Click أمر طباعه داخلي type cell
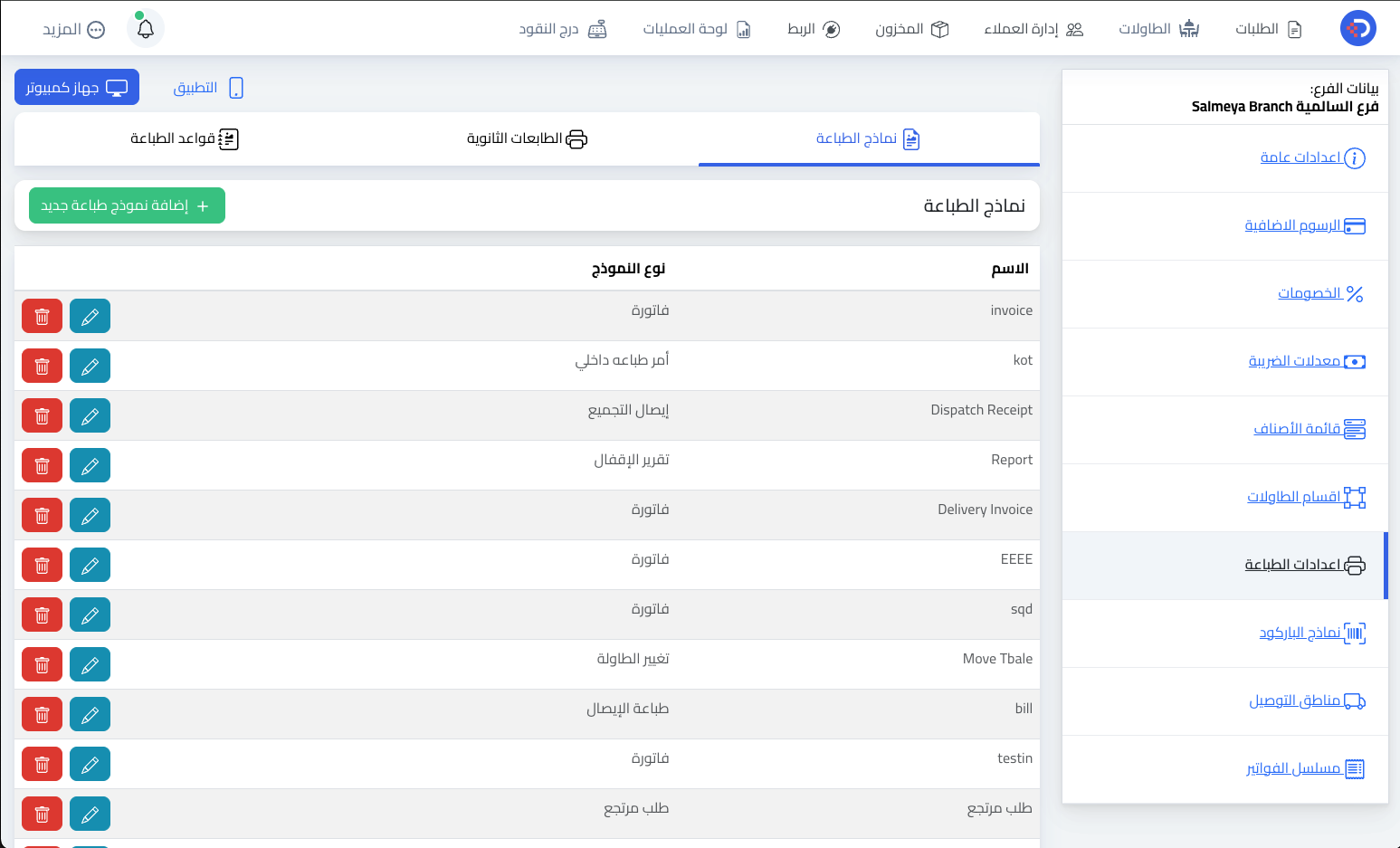 (x=622, y=360)
